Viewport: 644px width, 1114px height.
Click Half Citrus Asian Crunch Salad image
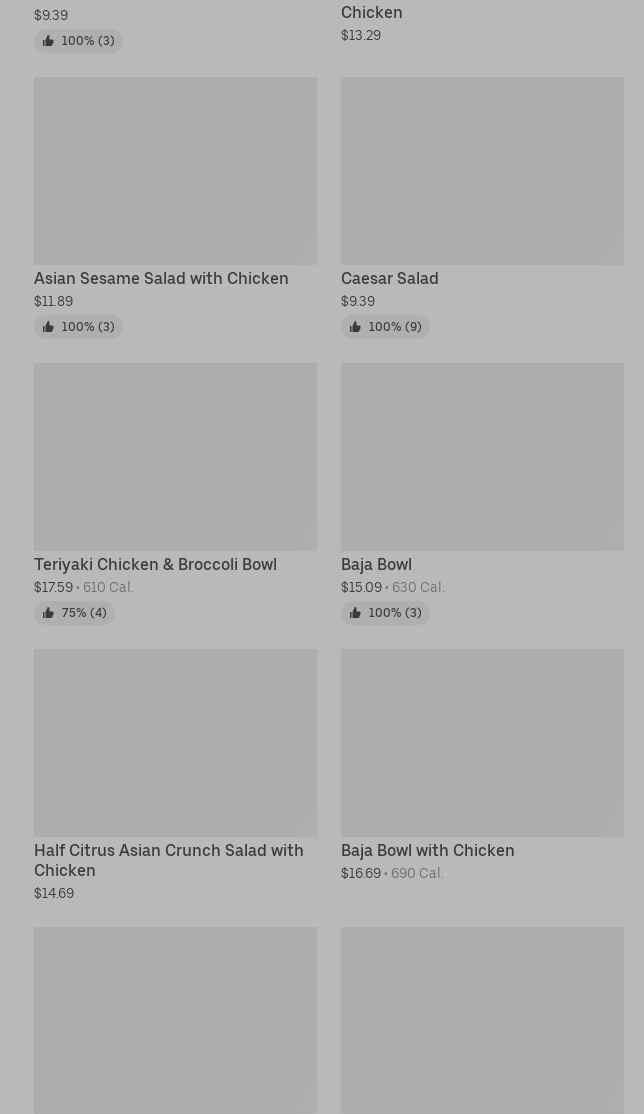click(175, 743)
